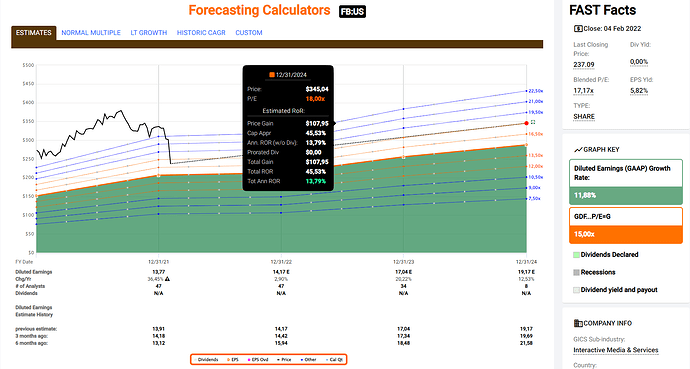Toggle EPS Ovd series in legend
The image size is (690, 369).
point(258,360)
